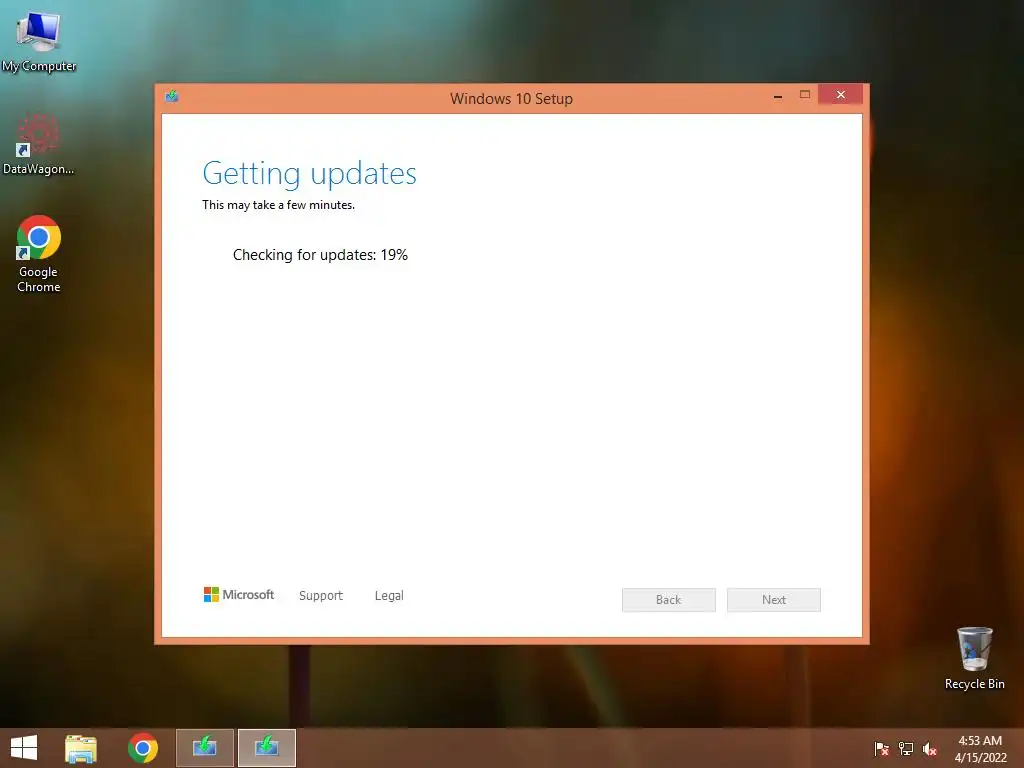The height and width of the screenshot is (768, 1024).
Task: Close the Windows 10 Setup window
Action: (840, 95)
